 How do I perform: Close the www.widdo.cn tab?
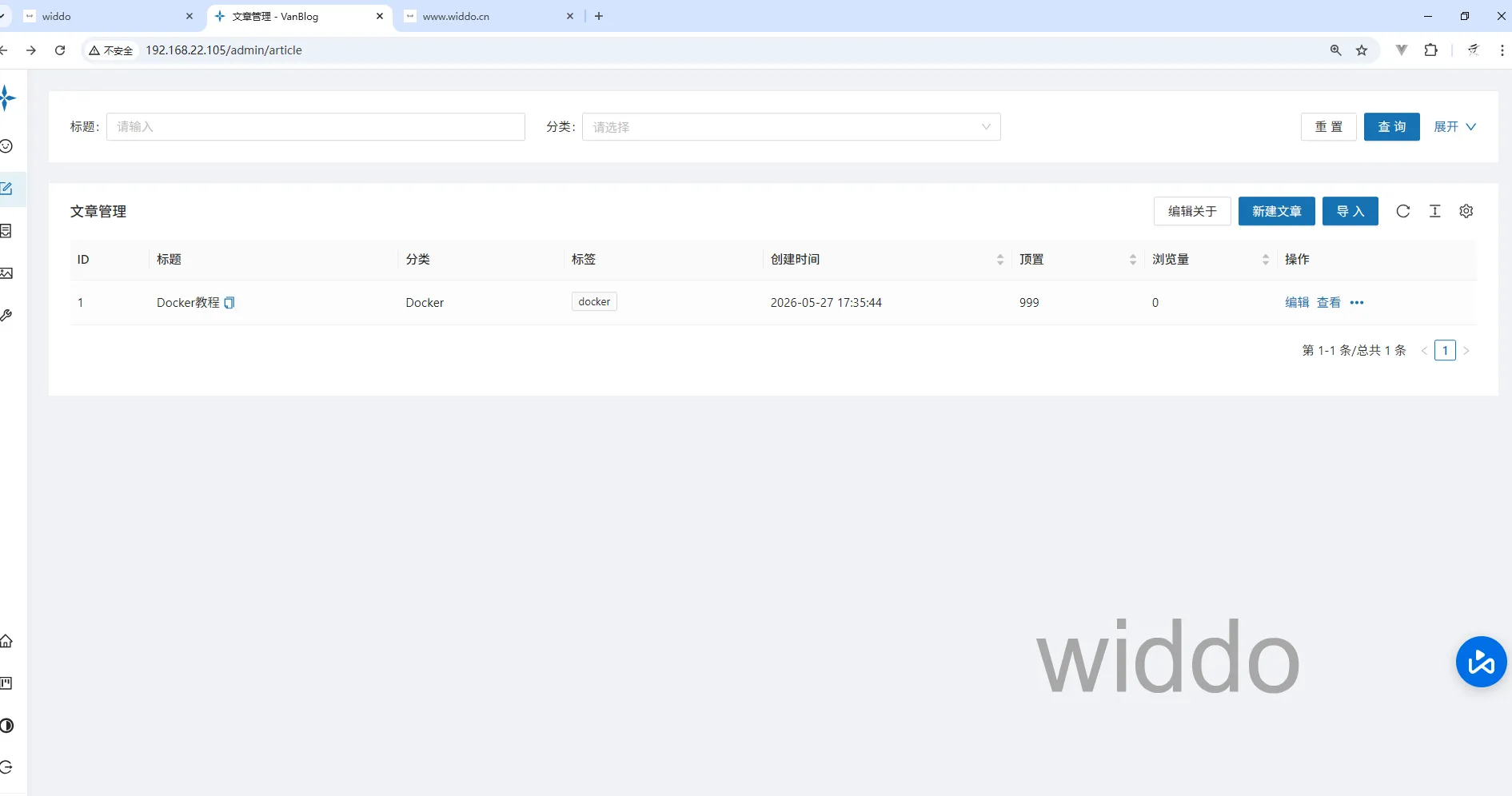[570, 16]
